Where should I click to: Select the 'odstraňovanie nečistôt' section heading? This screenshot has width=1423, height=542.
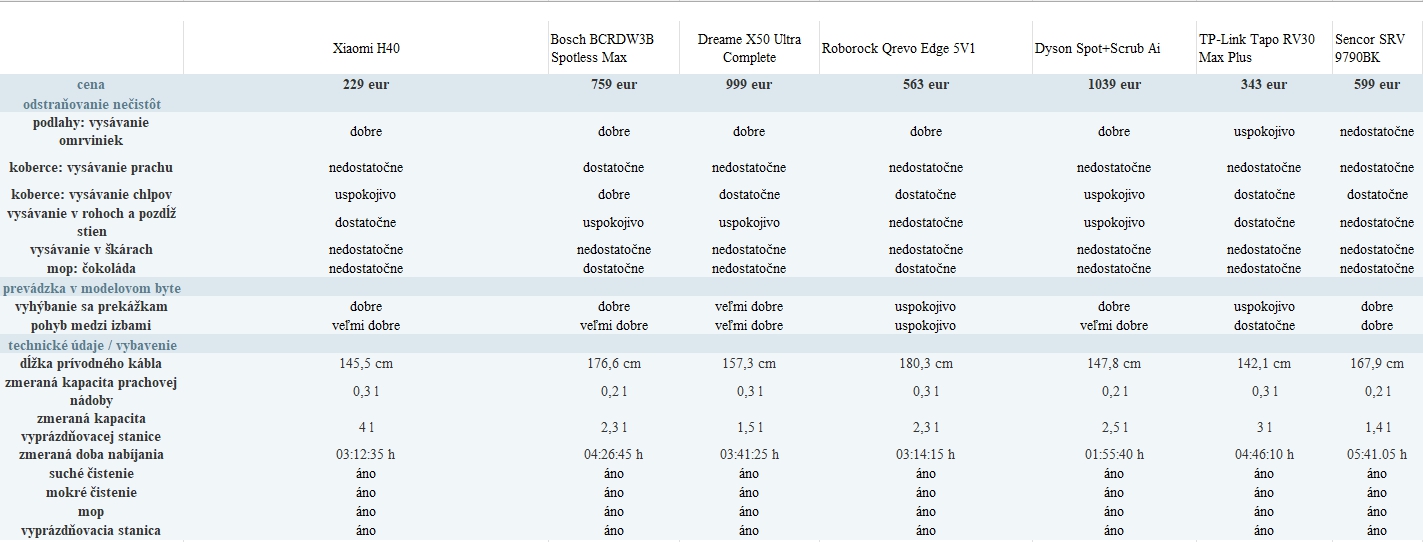pyautogui.click(x=91, y=104)
